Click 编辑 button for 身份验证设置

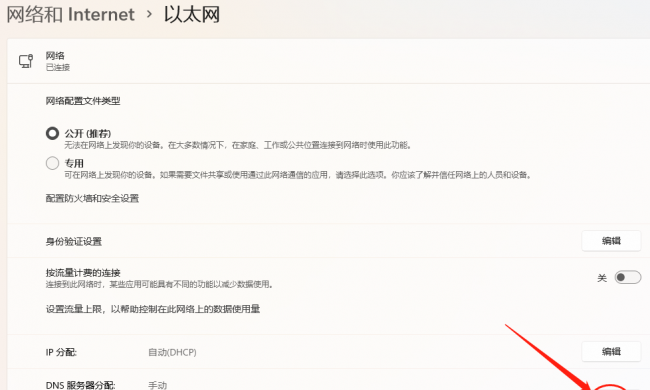(x=611, y=241)
